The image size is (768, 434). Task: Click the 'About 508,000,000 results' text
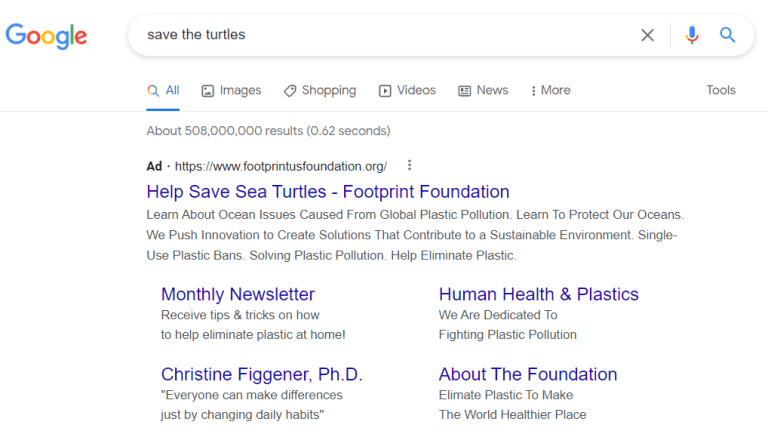(x=268, y=131)
